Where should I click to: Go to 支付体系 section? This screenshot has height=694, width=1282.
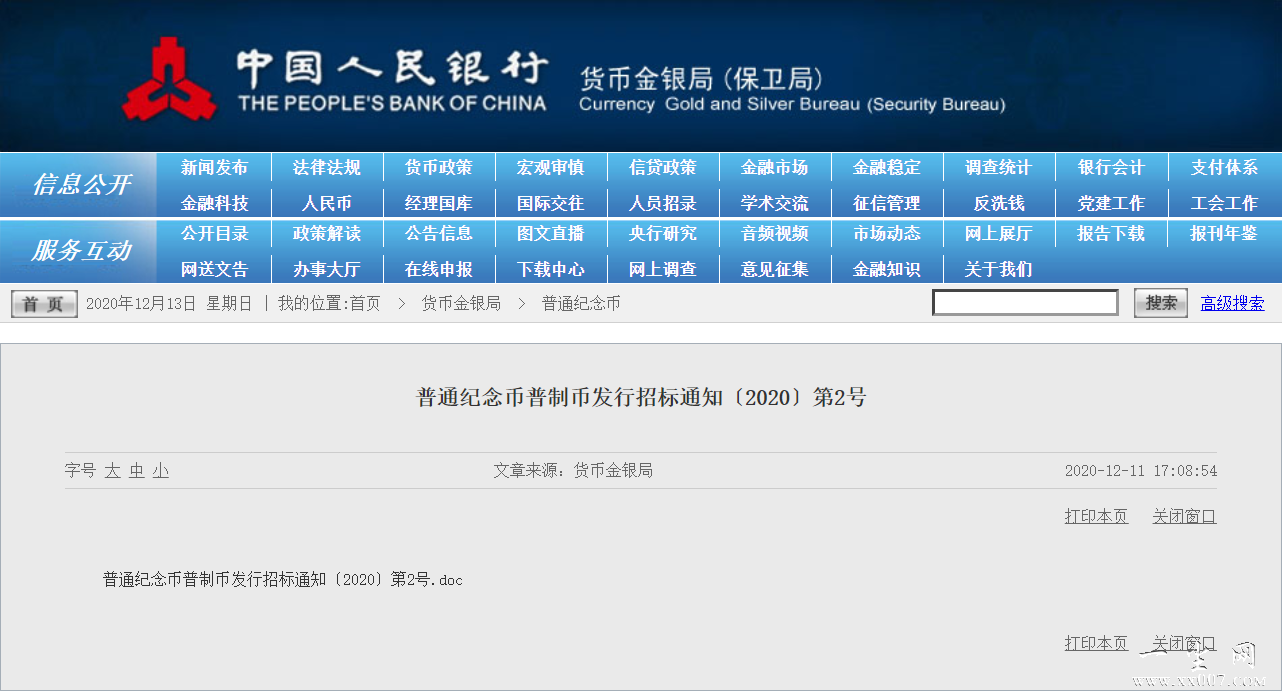coord(1224,168)
